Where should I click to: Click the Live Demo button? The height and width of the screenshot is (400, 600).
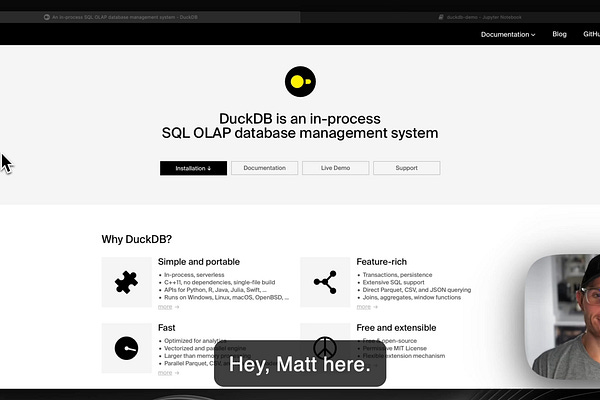[336, 168]
